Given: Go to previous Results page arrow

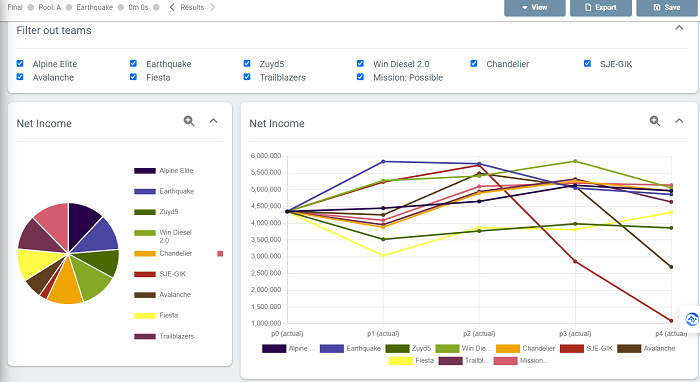Looking at the screenshot, I should coord(172,7).
